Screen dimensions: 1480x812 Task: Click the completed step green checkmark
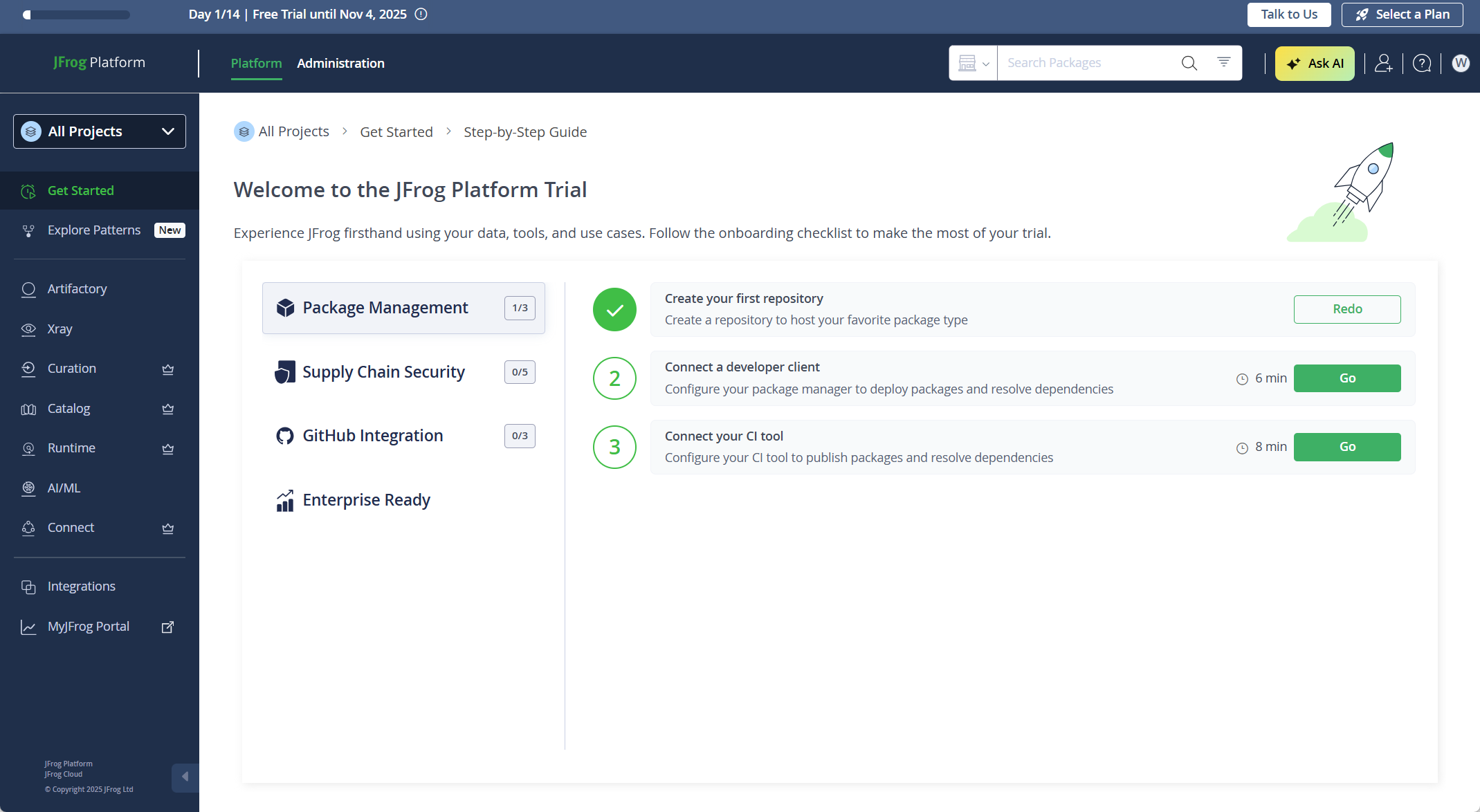coord(614,309)
